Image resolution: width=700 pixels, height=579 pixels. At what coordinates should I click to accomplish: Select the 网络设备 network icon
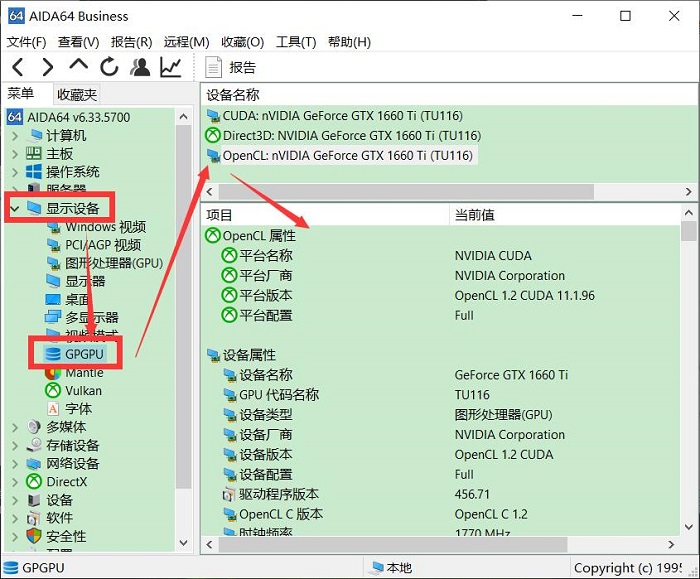[34, 464]
